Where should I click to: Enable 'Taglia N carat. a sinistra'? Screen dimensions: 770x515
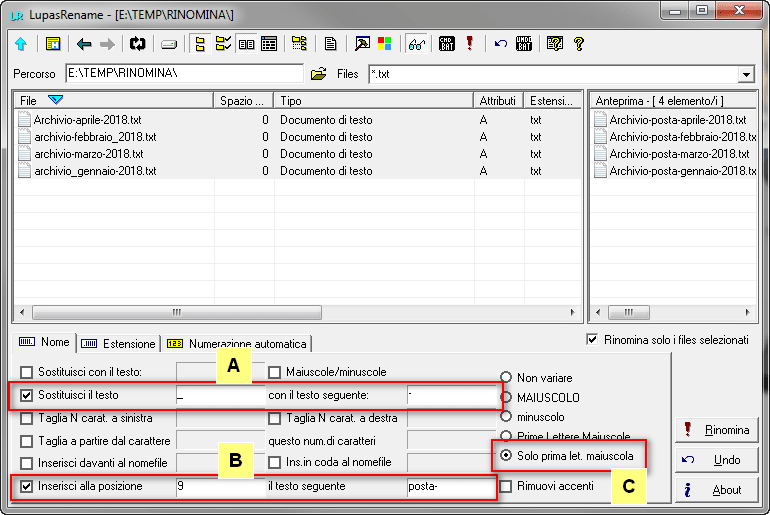pyautogui.click(x=27, y=419)
